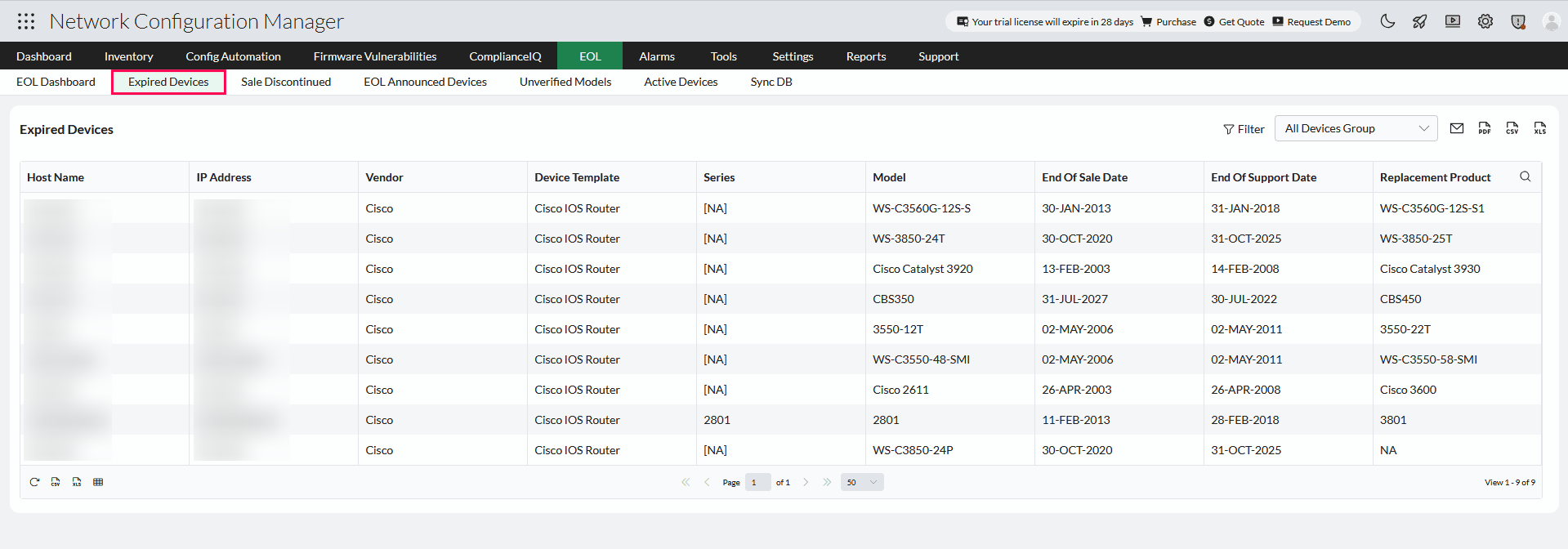Open the apps grid launcher icon
Viewport: 1568px width, 549px height.
click(x=26, y=21)
